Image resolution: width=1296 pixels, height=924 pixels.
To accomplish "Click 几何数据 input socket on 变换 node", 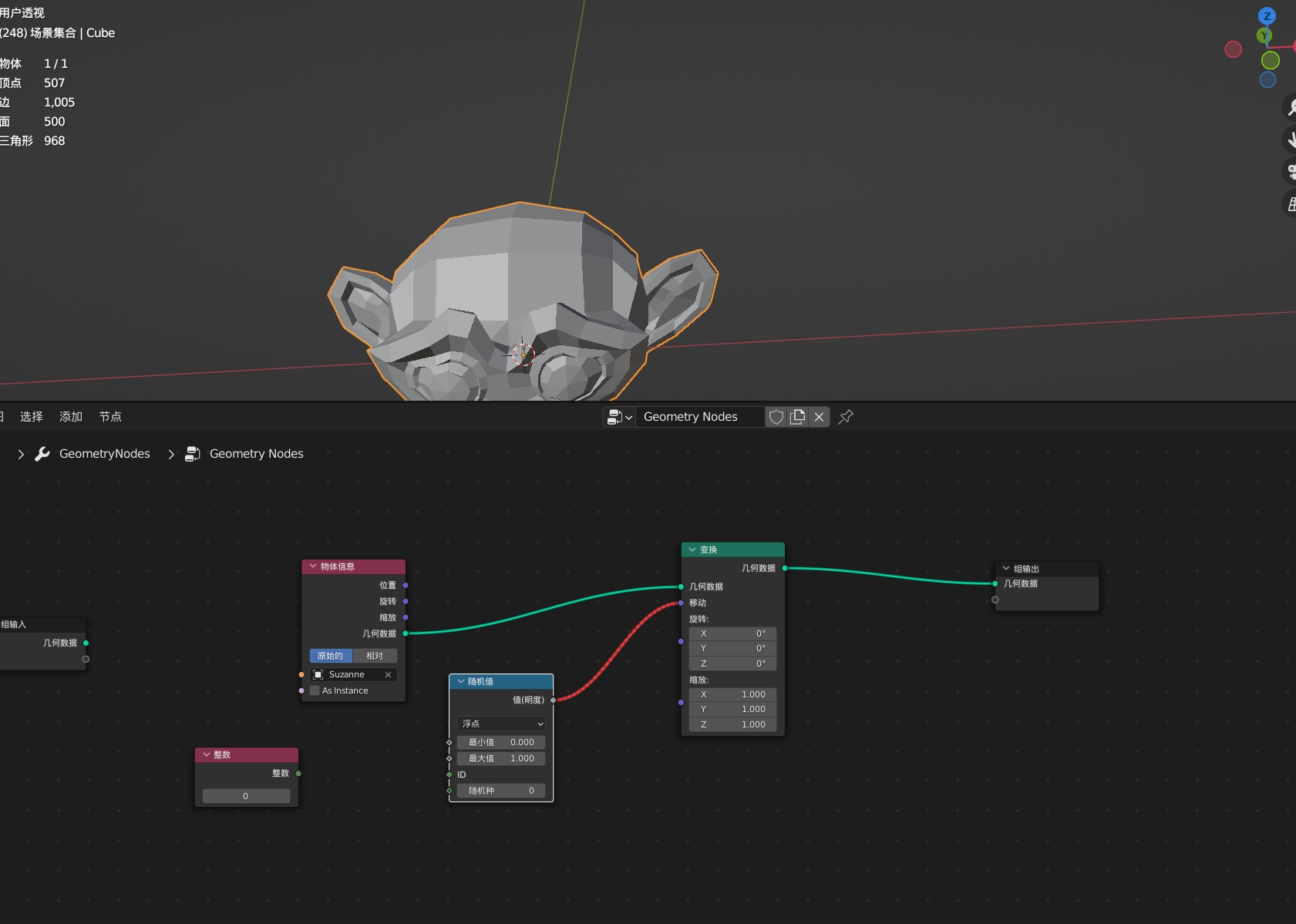I will click(681, 587).
